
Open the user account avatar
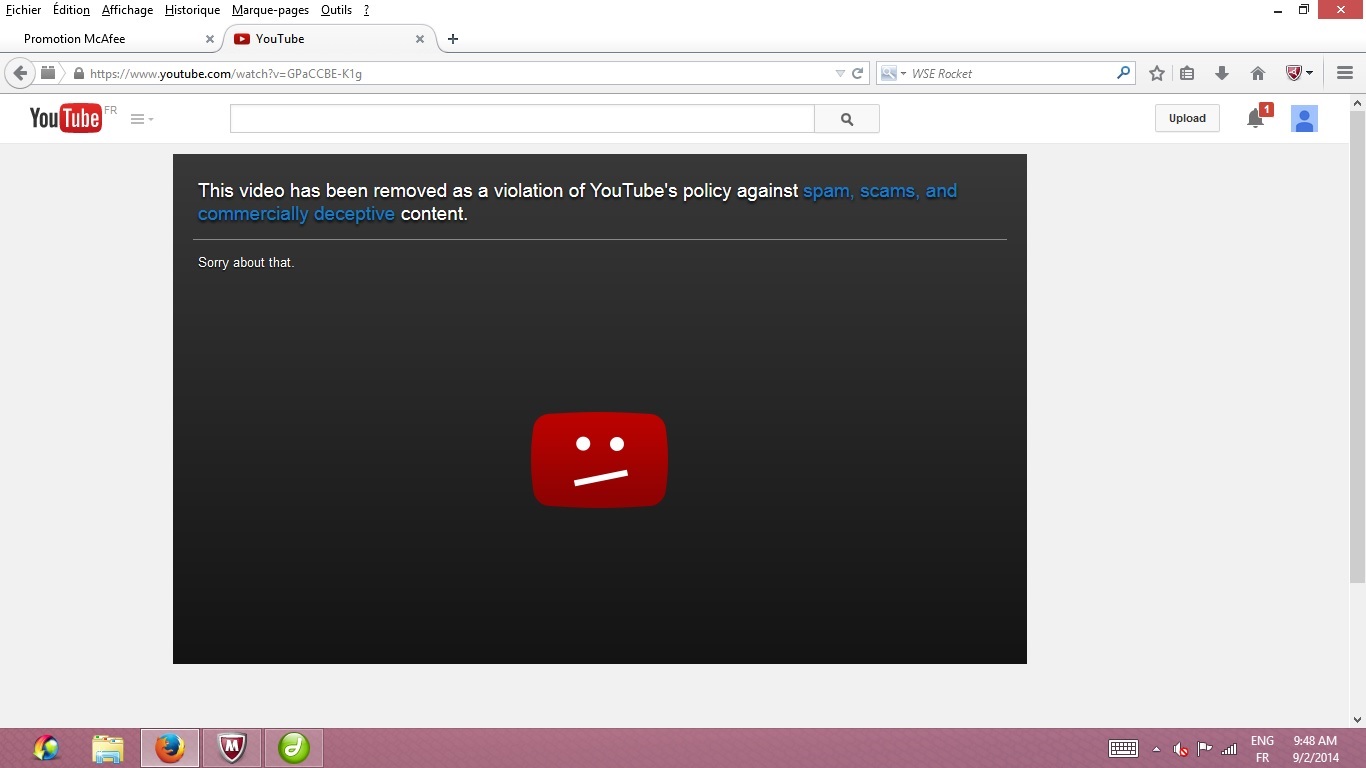click(1304, 119)
